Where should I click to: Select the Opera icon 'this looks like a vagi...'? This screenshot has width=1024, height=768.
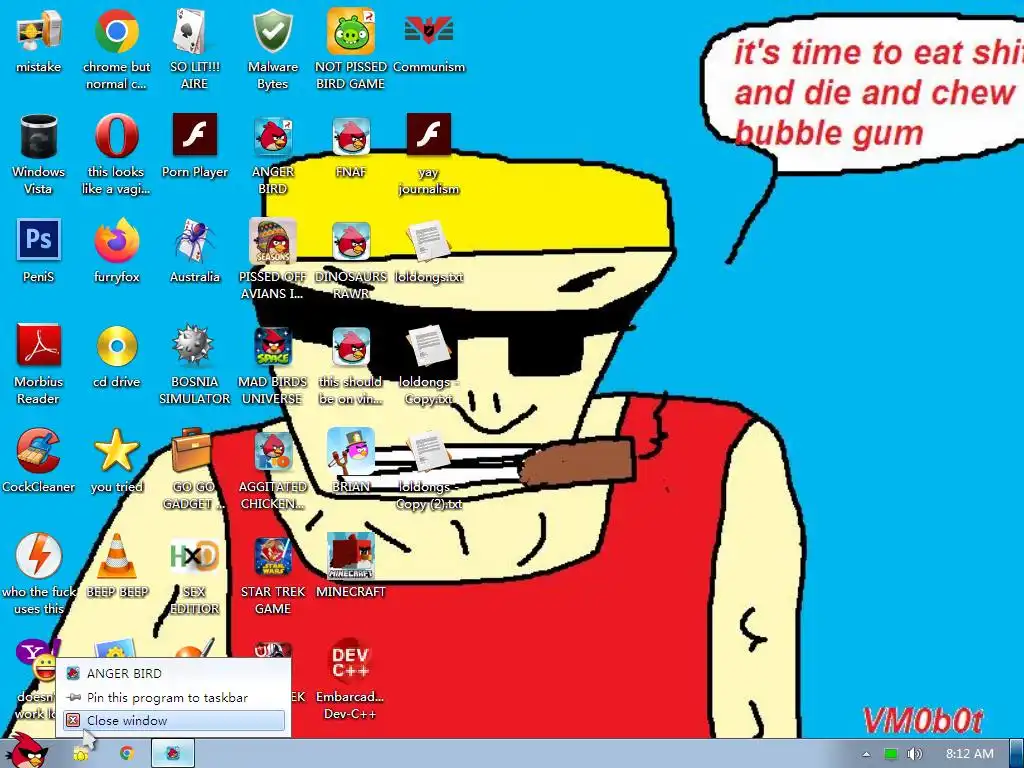tap(116, 154)
